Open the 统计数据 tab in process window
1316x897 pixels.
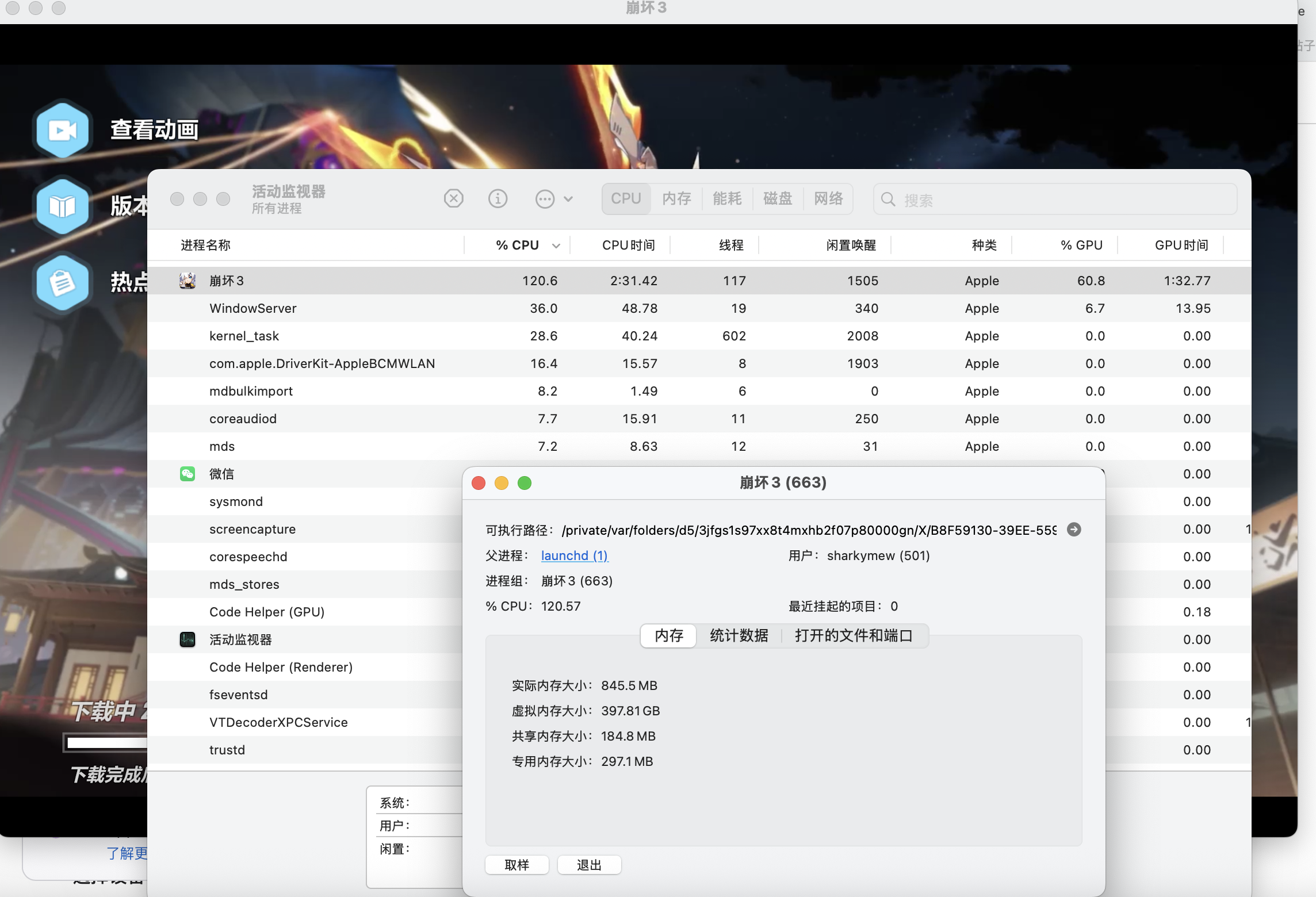(739, 635)
